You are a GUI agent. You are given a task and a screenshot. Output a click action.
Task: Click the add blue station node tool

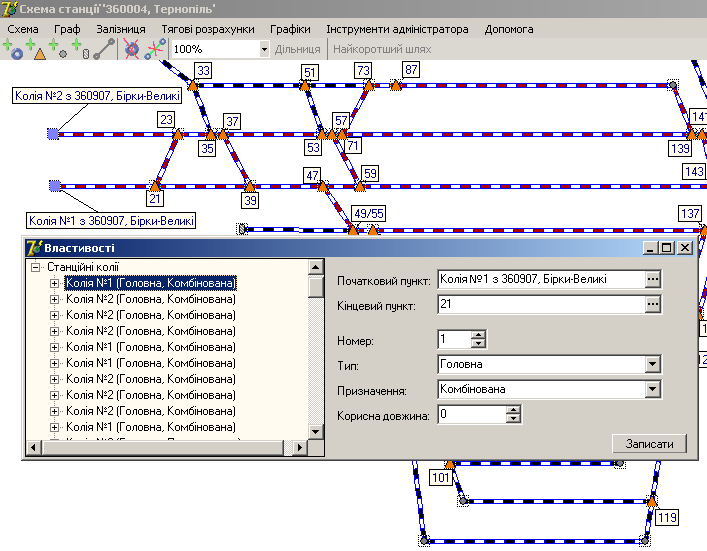[x=14, y=48]
